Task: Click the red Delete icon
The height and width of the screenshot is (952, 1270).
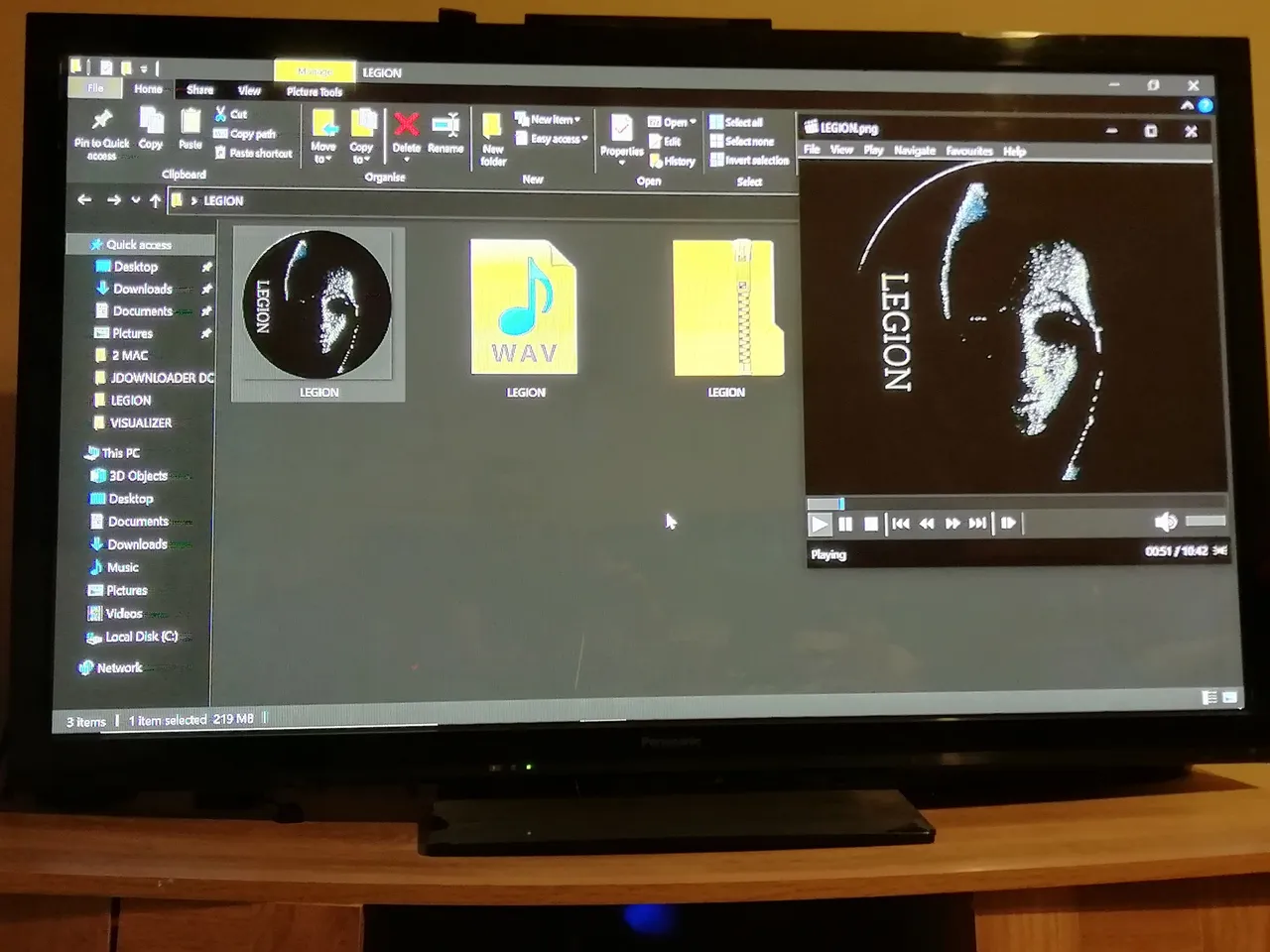Action: (x=406, y=125)
